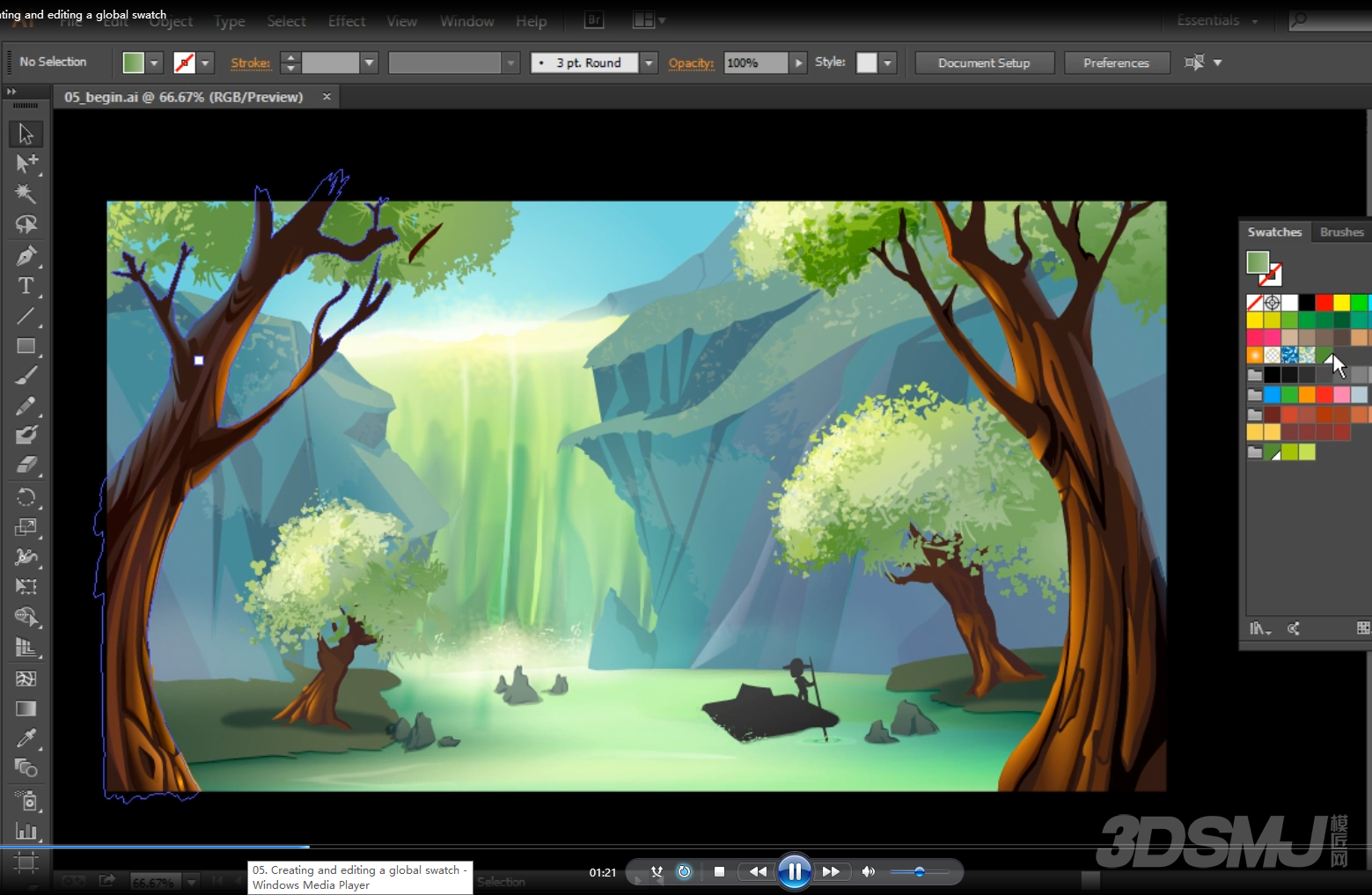
Task: Select the Shape Builder tool
Action: click(x=26, y=617)
